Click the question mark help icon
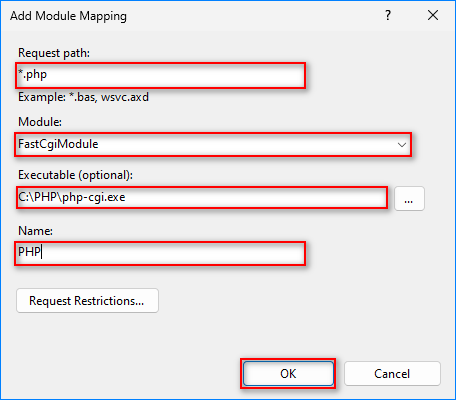The height and width of the screenshot is (400, 456). 388,15
